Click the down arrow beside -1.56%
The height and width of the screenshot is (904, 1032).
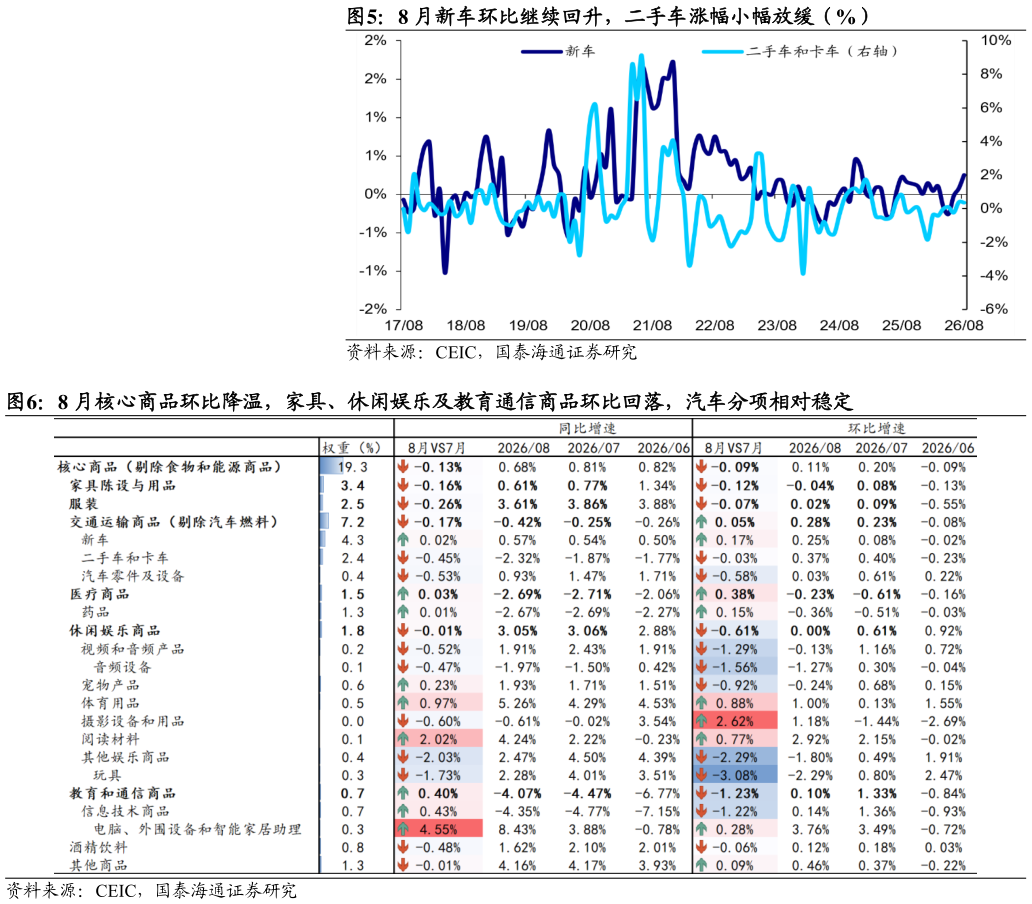[x=701, y=666]
